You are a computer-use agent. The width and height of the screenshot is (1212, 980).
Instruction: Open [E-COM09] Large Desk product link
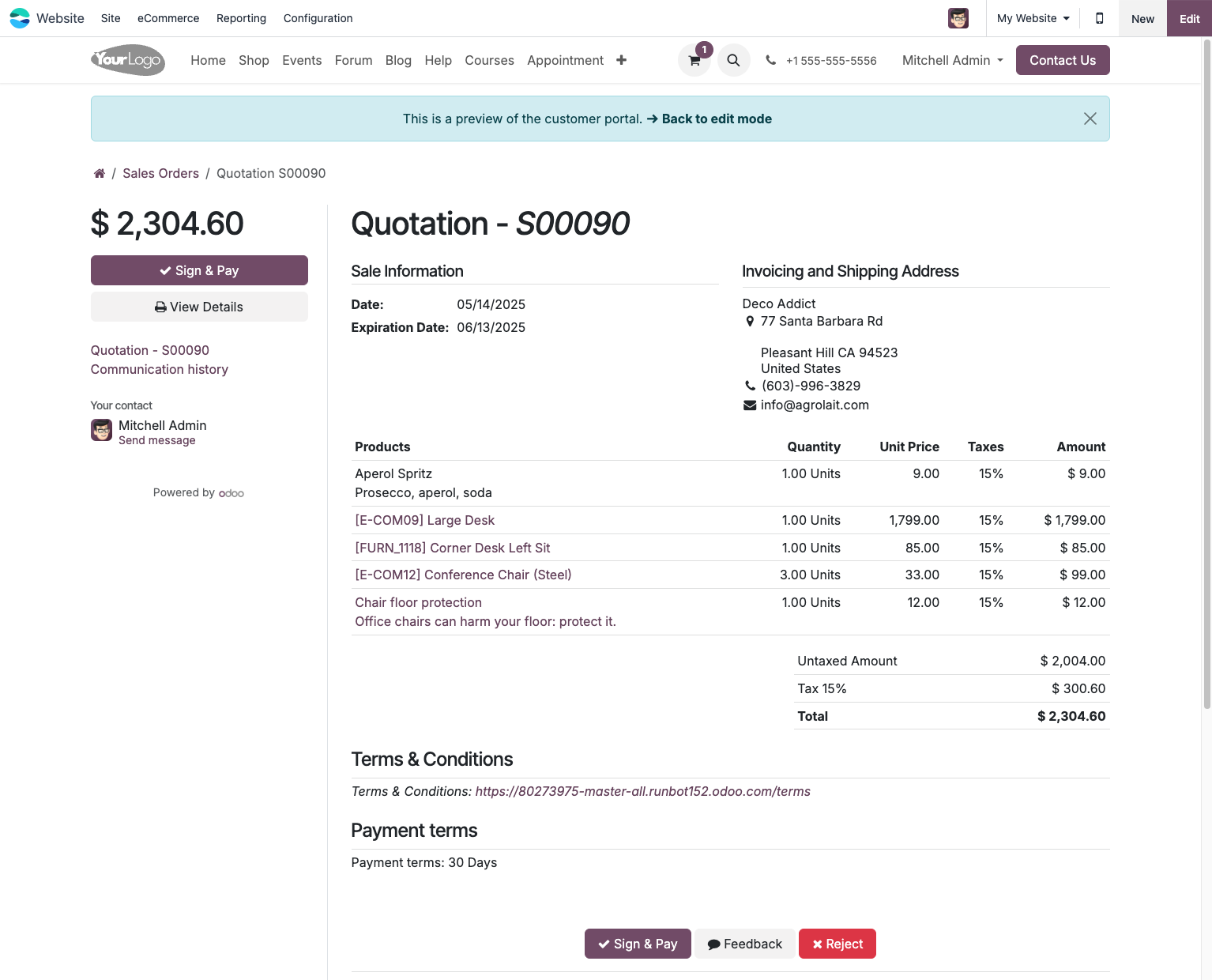click(425, 520)
